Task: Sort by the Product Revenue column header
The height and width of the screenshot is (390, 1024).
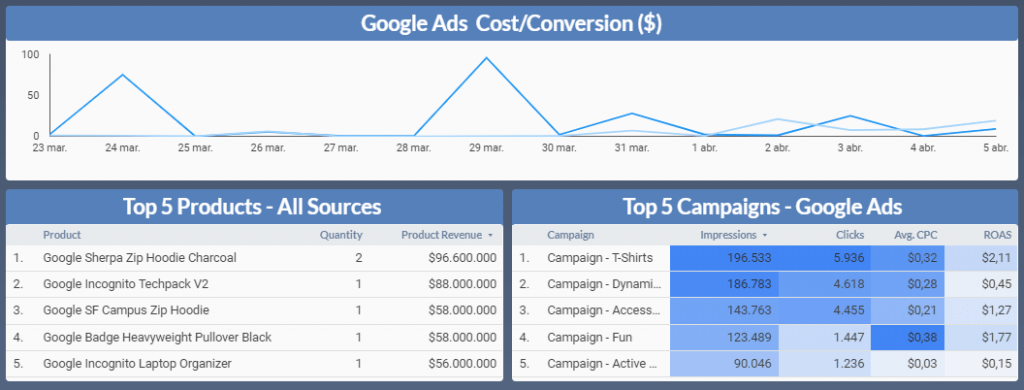Action: [x=441, y=235]
